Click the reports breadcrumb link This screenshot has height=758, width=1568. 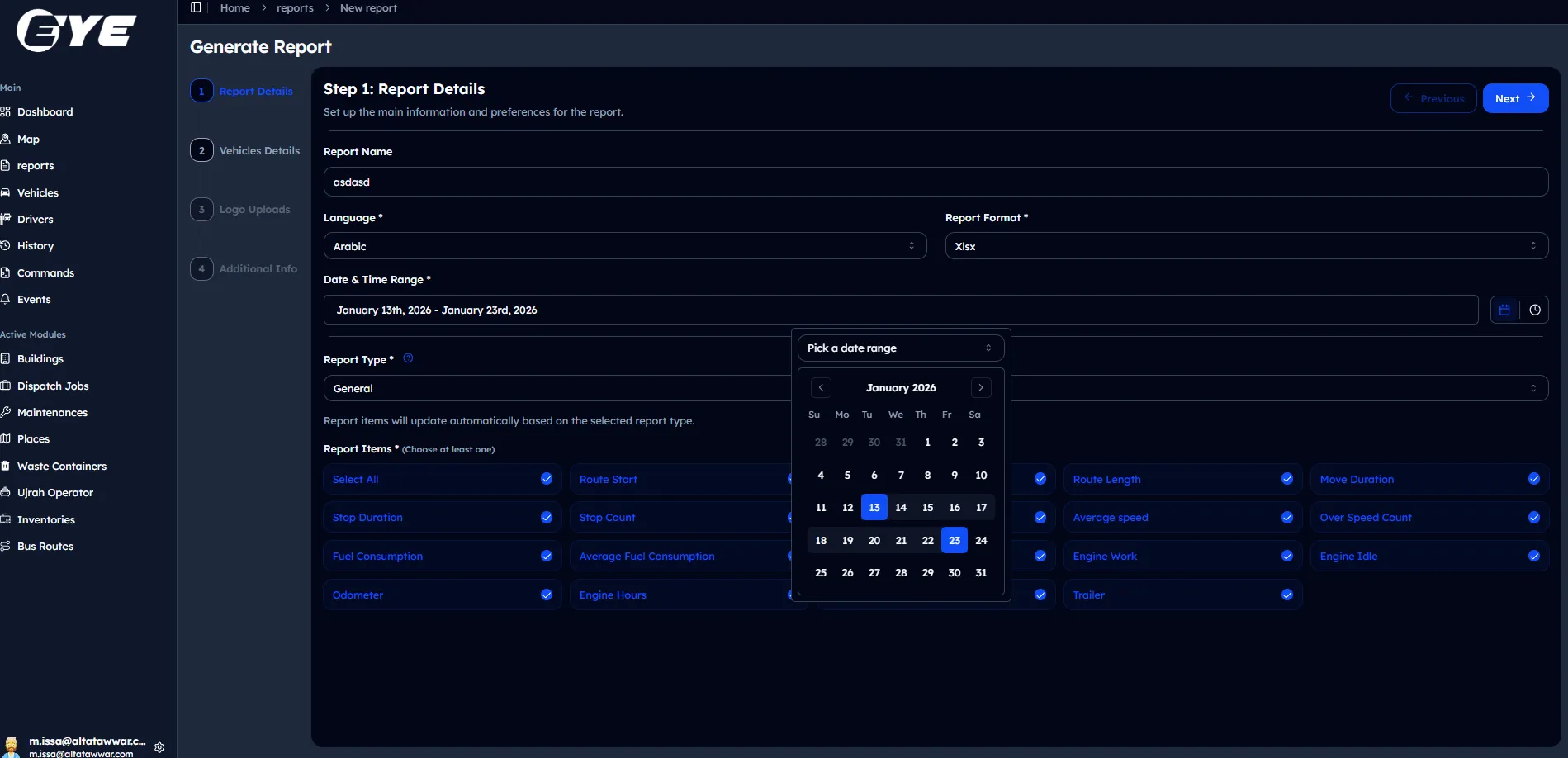point(295,8)
